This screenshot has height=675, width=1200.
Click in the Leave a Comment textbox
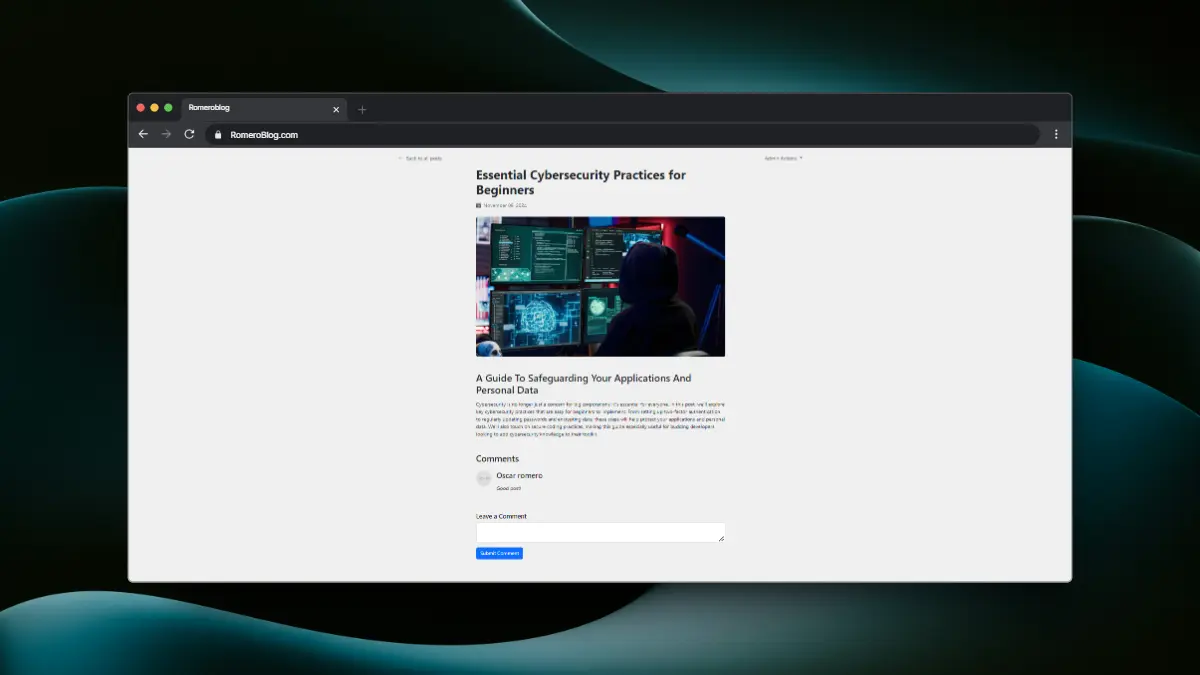coord(600,532)
